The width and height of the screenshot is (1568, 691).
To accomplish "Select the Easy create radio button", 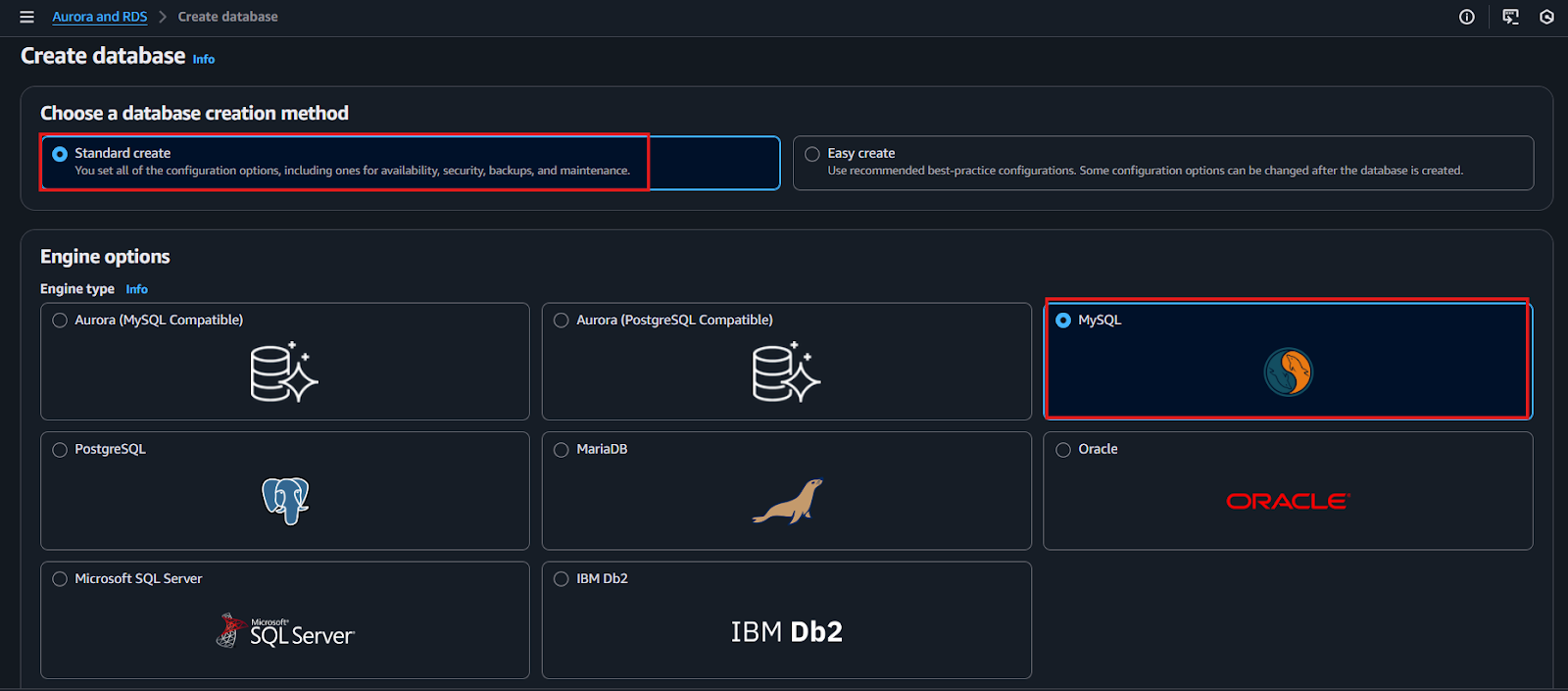I will 812,154.
